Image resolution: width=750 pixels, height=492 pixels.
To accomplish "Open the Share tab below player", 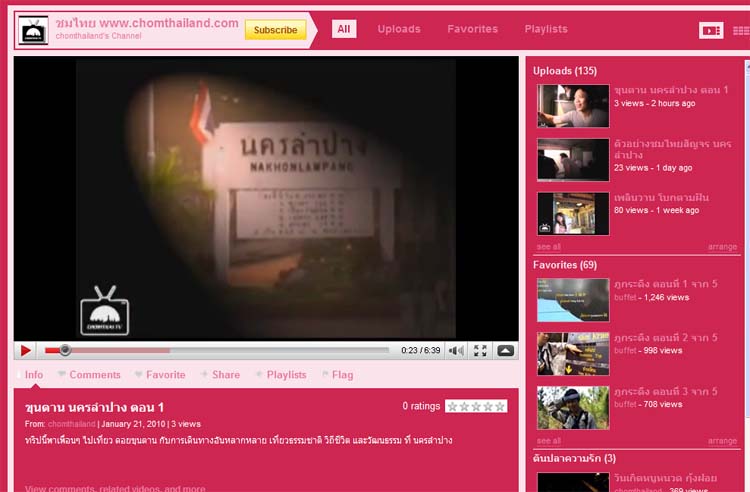I will pyautogui.click(x=226, y=374).
